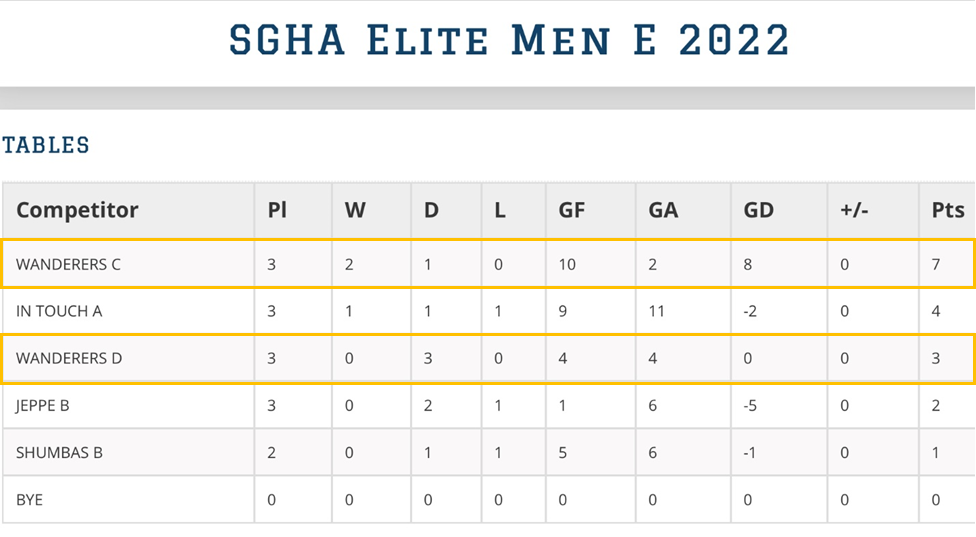Click the W column header
This screenshot has width=976, height=537.
(x=355, y=210)
